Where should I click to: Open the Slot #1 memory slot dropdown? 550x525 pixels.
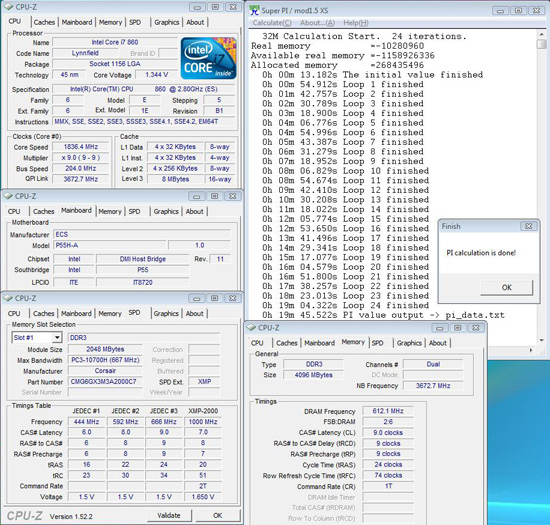(56, 338)
